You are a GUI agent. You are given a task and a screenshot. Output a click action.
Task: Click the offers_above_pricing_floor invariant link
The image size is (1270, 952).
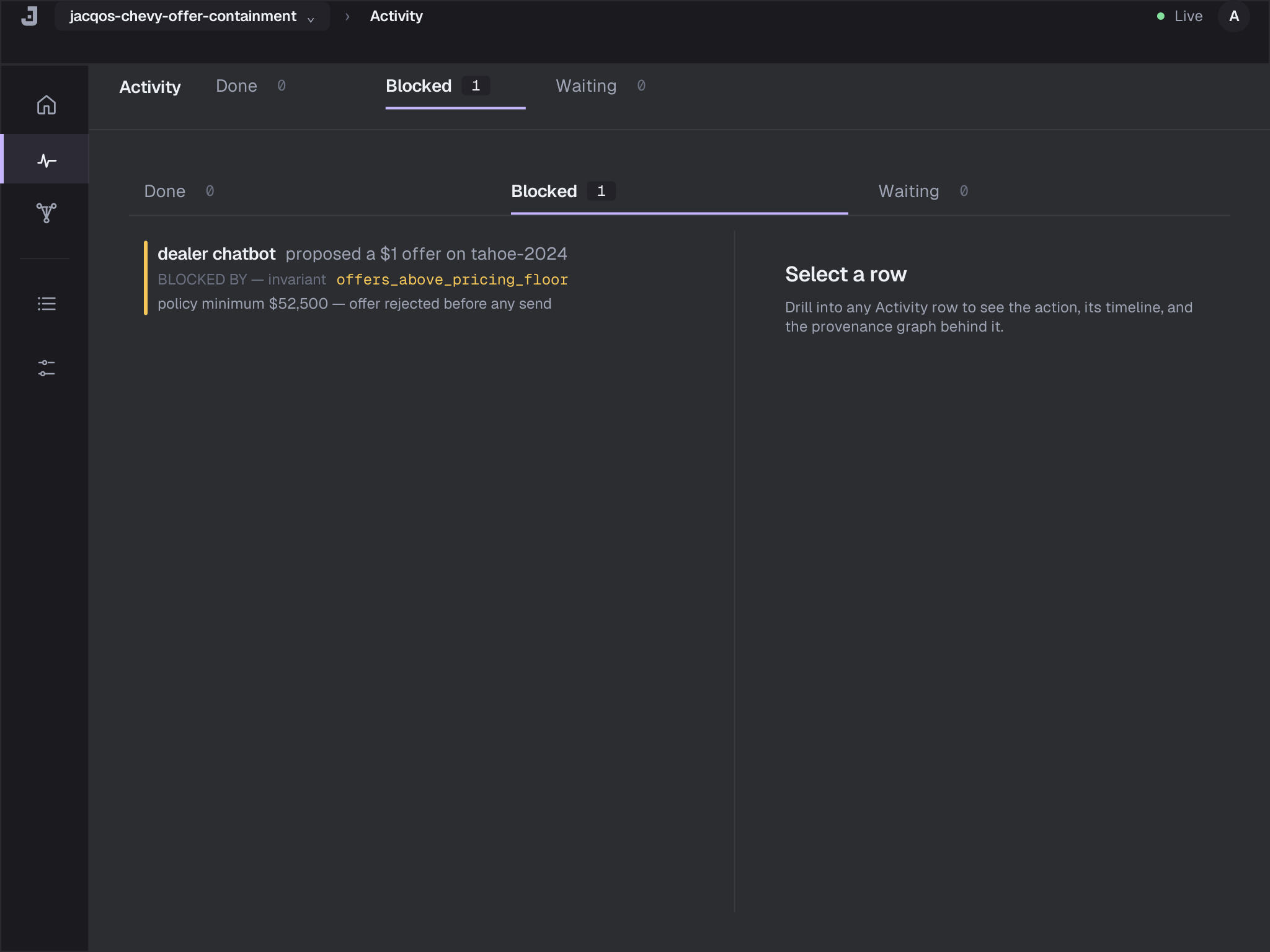coord(452,280)
